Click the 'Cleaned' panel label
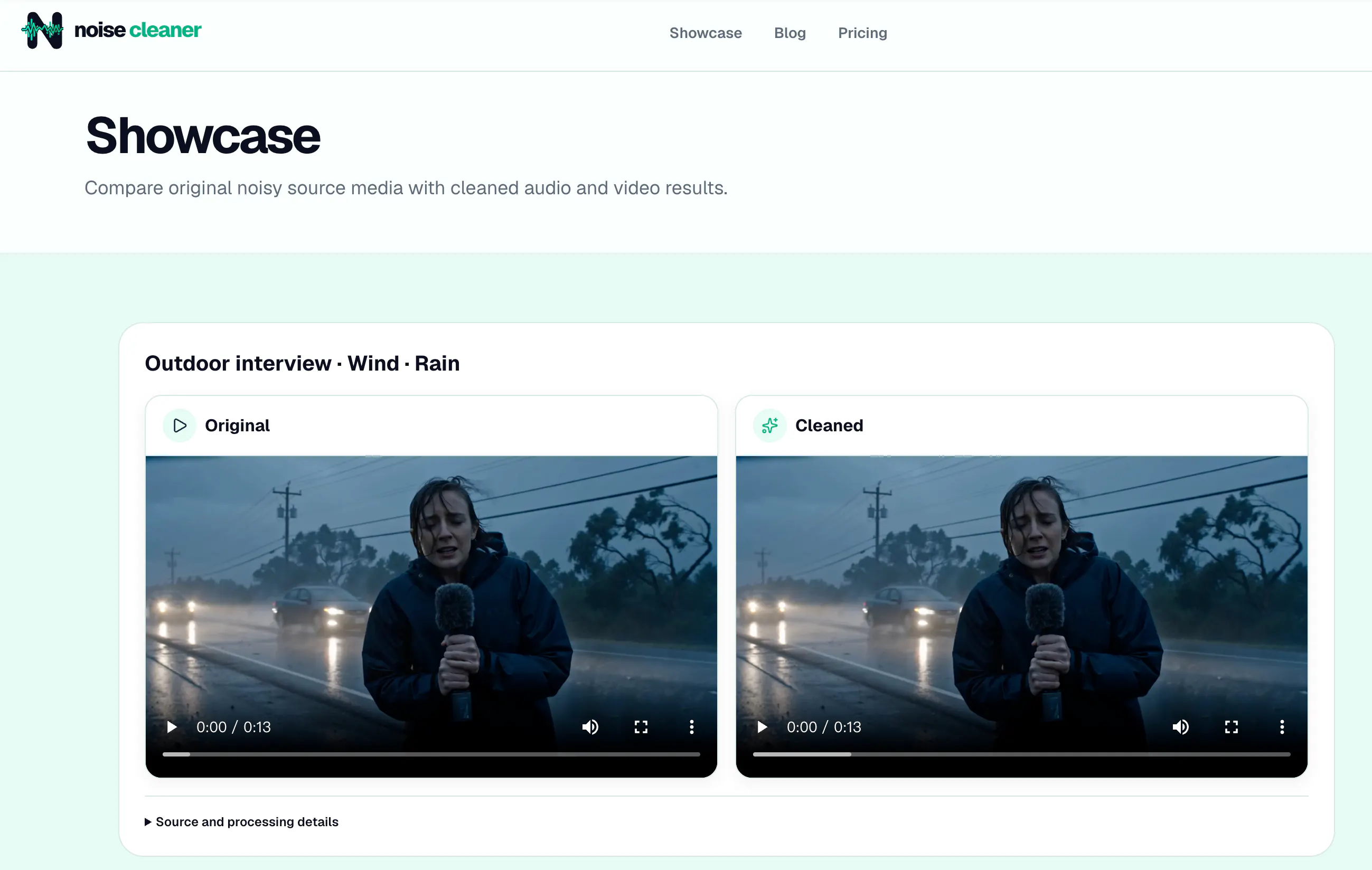Image resolution: width=1372 pixels, height=870 pixels. coord(829,425)
